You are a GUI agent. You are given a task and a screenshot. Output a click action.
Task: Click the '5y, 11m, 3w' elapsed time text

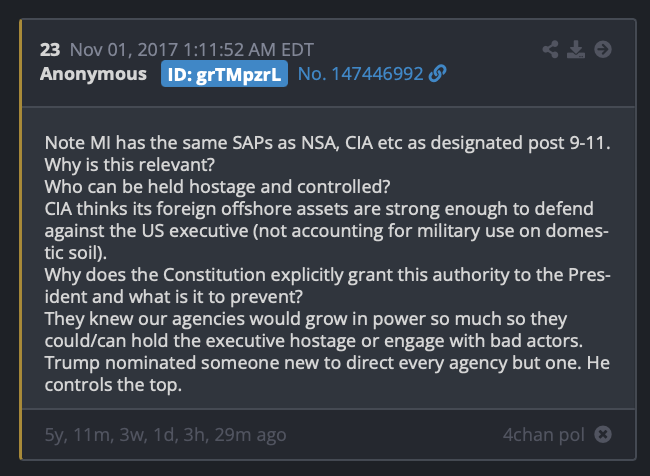click(165, 434)
